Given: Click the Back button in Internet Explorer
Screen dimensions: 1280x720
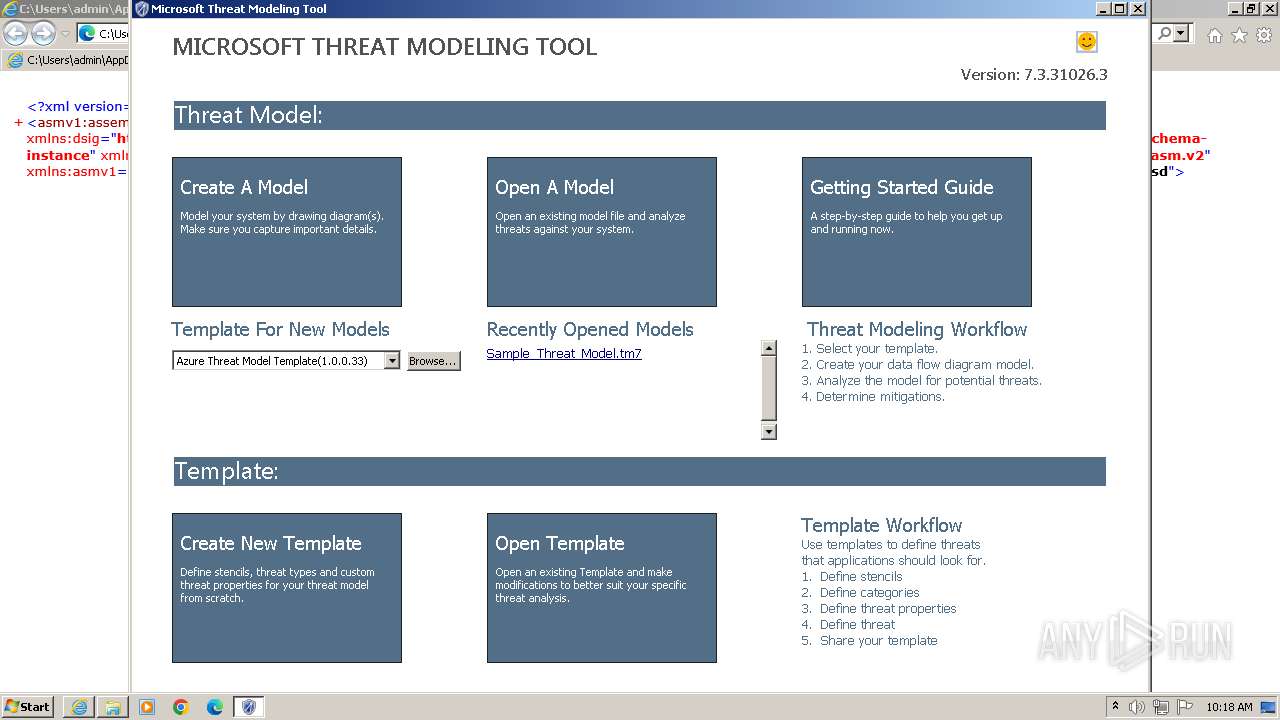Looking at the screenshot, I should pos(15,33).
